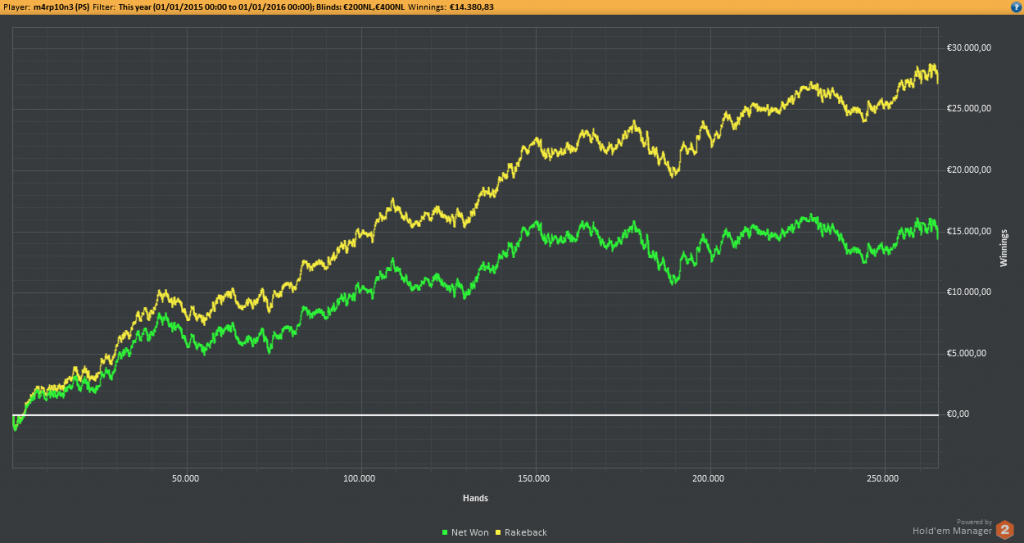Image resolution: width=1024 pixels, height=543 pixels.
Task: Click the 50.000 hands axis label
Action: [x=185, y=478]
